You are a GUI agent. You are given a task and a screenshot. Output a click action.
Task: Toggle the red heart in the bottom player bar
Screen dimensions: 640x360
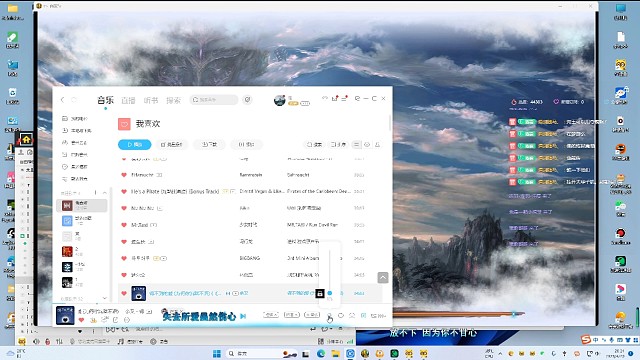click(81, 320)
